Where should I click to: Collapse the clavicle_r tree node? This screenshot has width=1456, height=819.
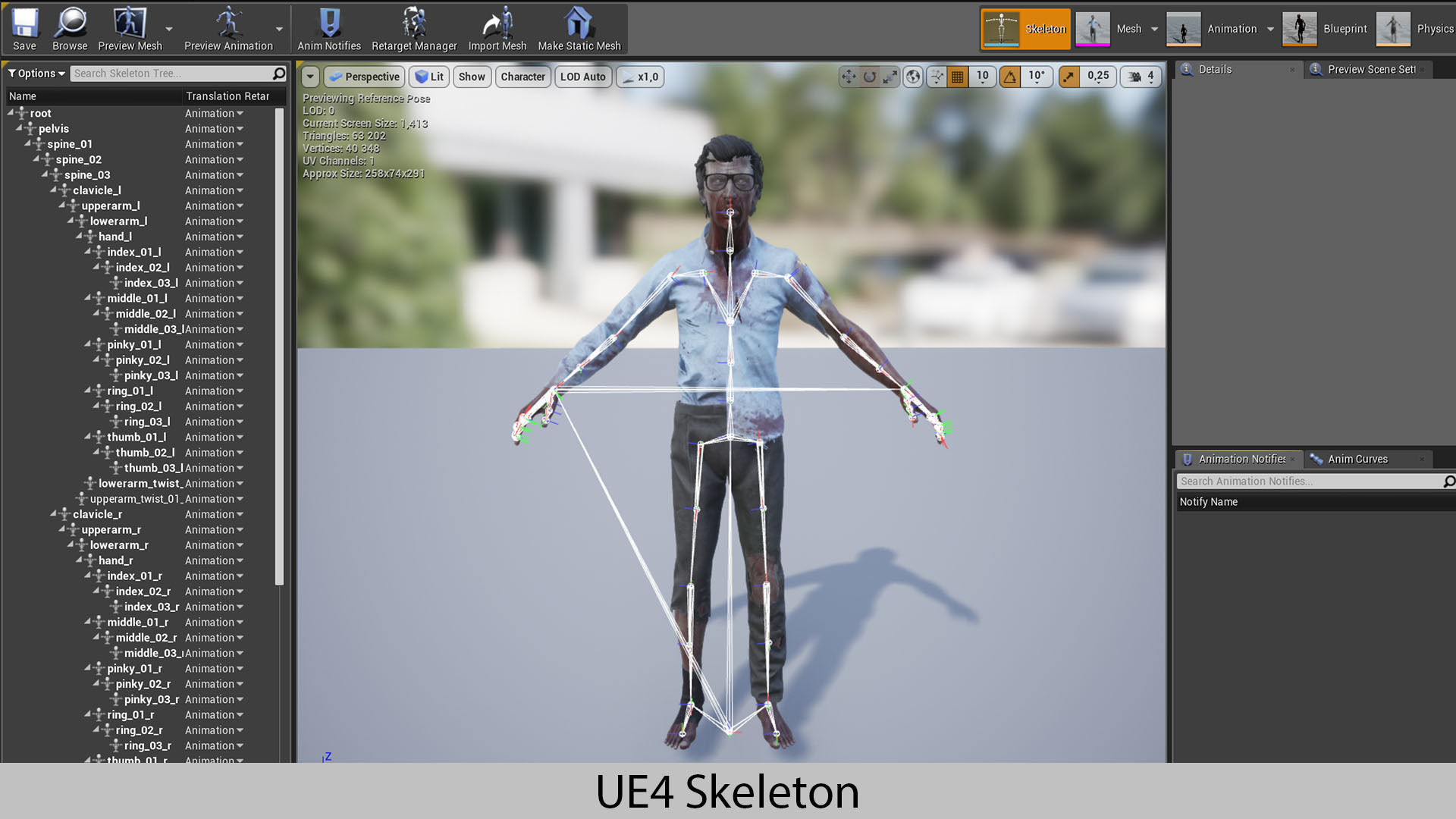click(x=53, y=513)
